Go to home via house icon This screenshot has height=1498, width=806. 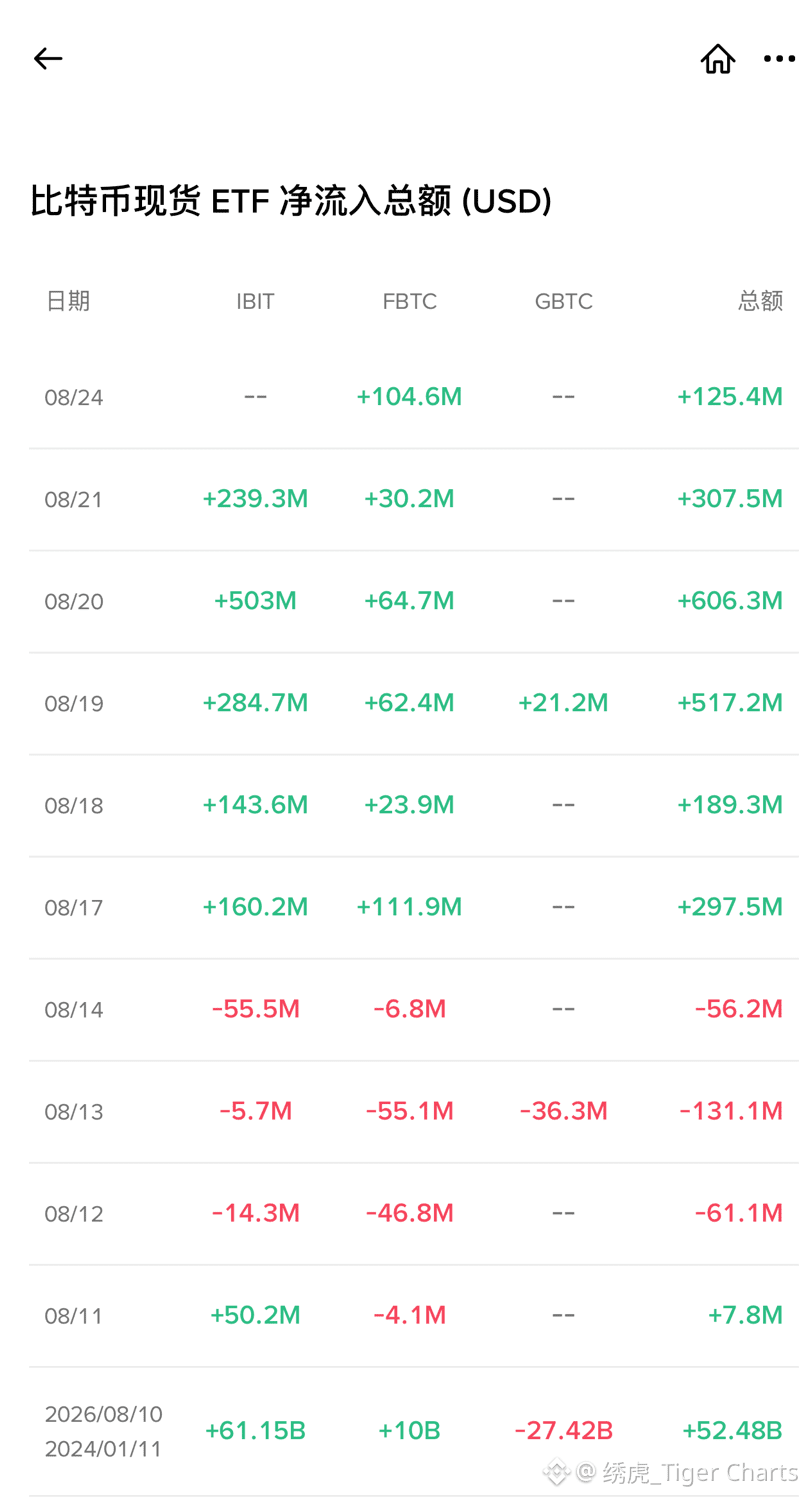[x=717, y=59]
